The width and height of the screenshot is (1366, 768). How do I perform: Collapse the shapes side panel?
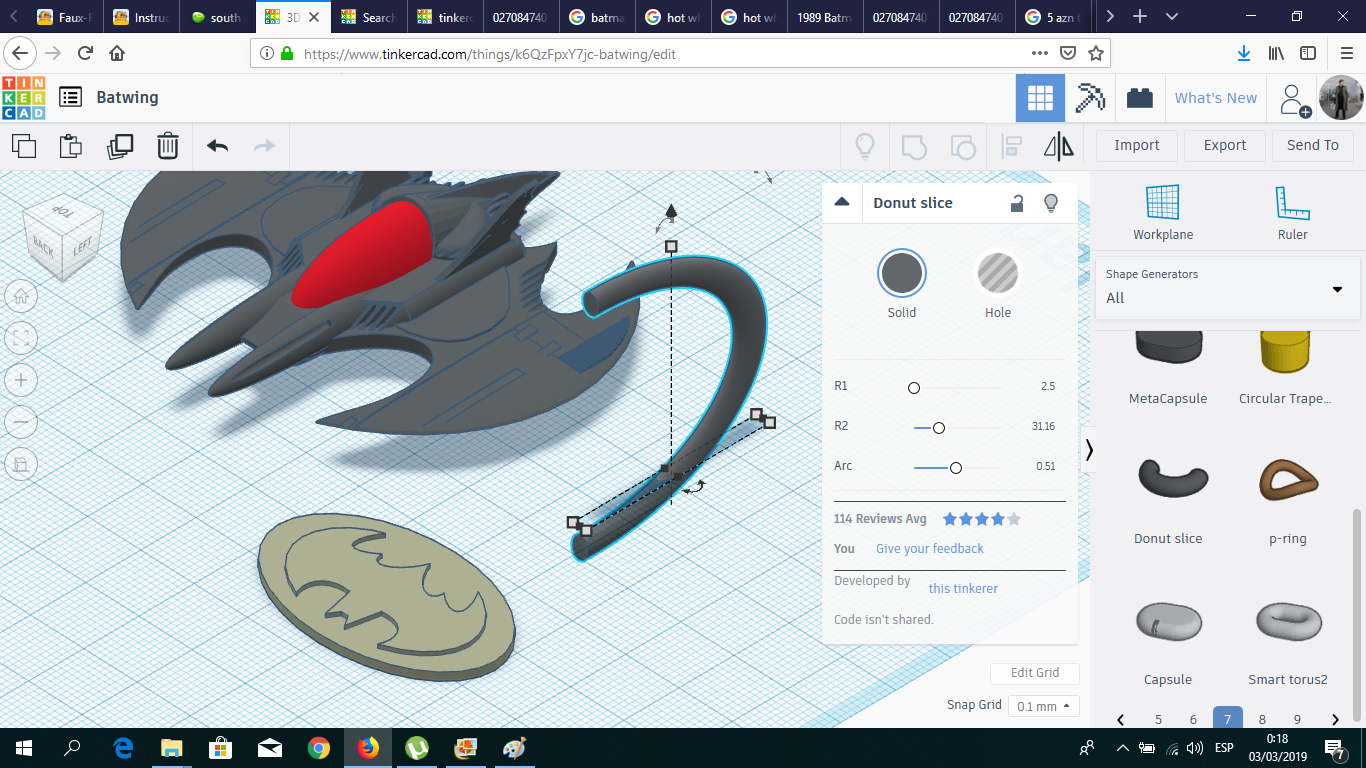(1089, 451)
